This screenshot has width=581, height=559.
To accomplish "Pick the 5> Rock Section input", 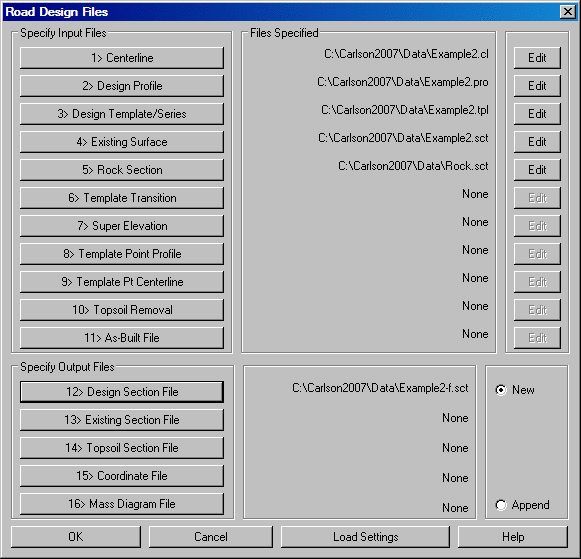I will [122, 170].
